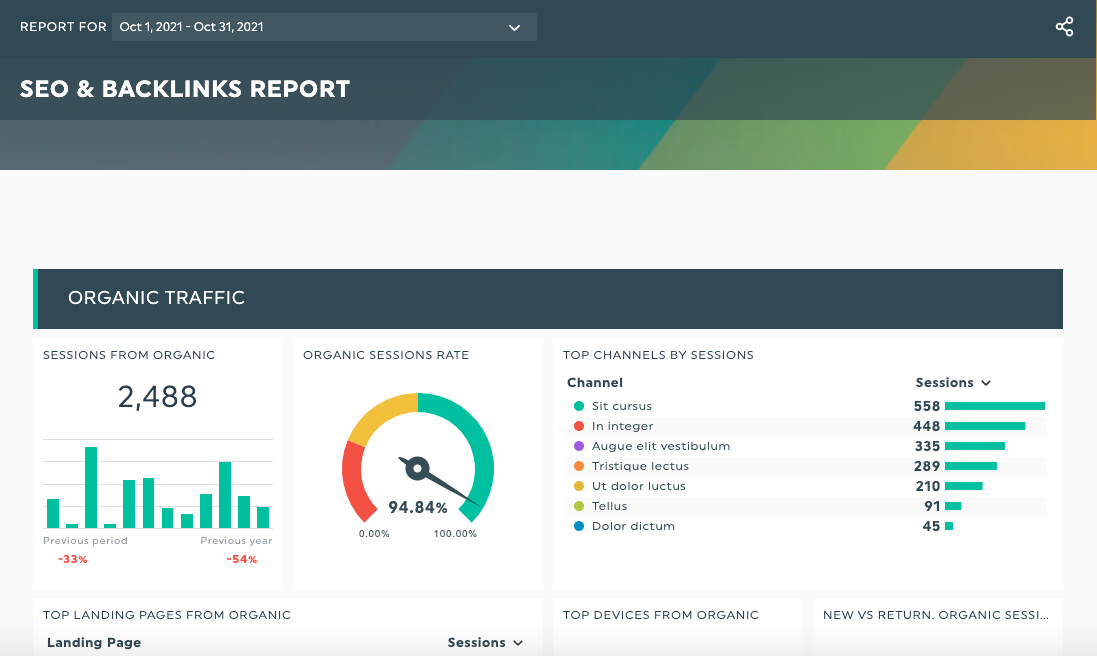Screen dimensions: 1097x656
Task: Click the -33% previous period change
Action: coord(73,559)
